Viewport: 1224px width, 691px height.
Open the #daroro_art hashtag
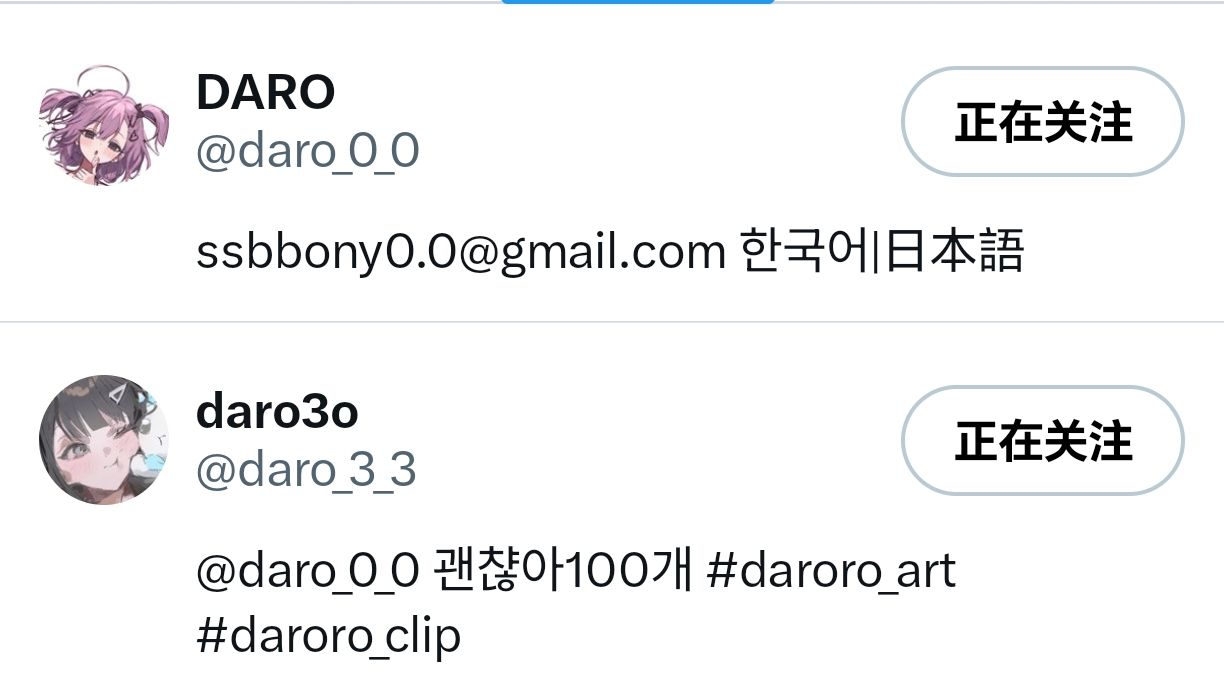831,572
